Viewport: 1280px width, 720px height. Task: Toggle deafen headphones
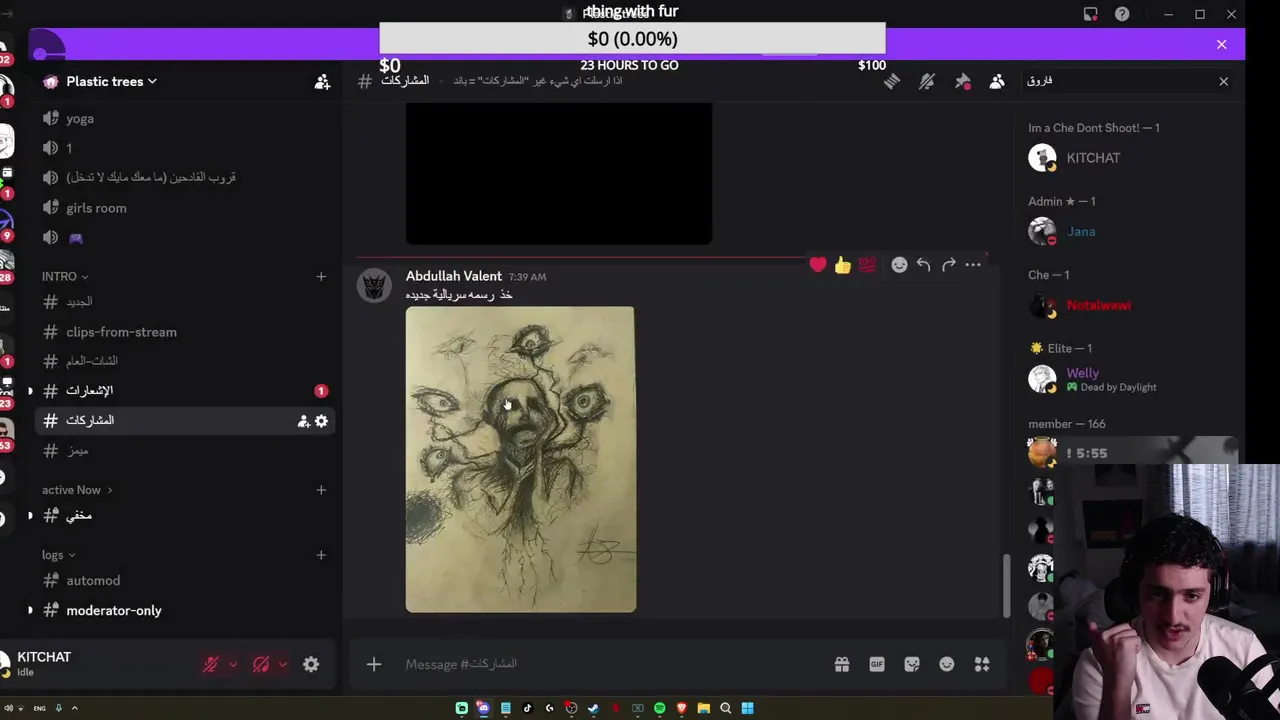pos(261,664)
